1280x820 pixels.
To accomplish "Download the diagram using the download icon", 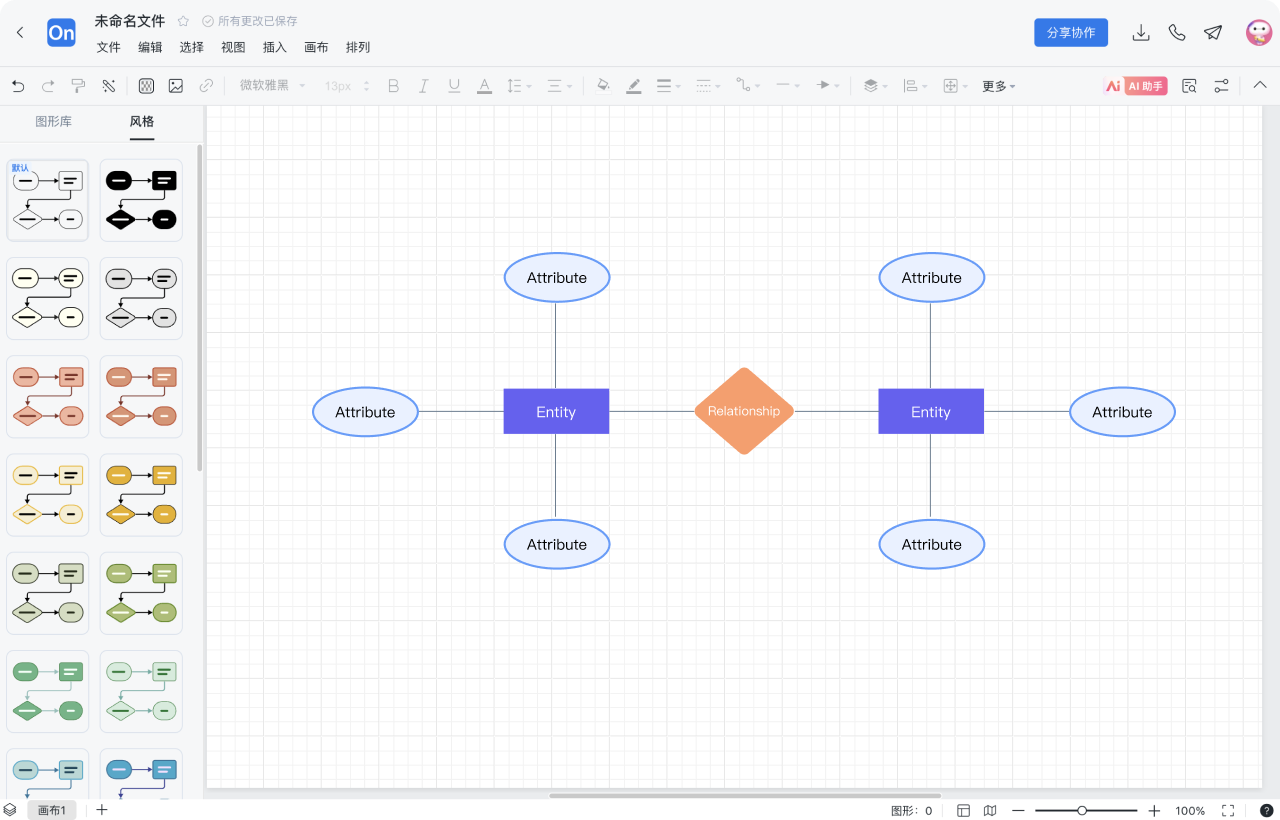I will point(1140,33).
